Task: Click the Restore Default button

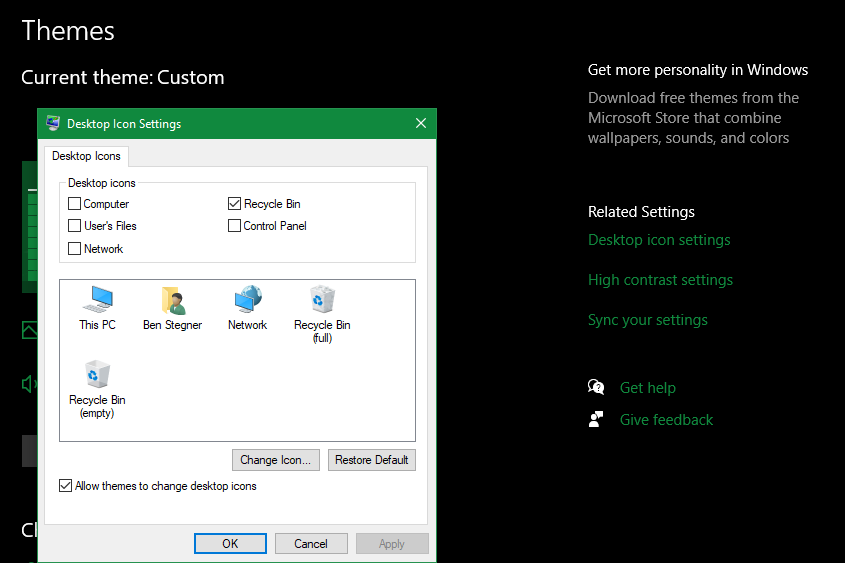Action: pos(372,460)
